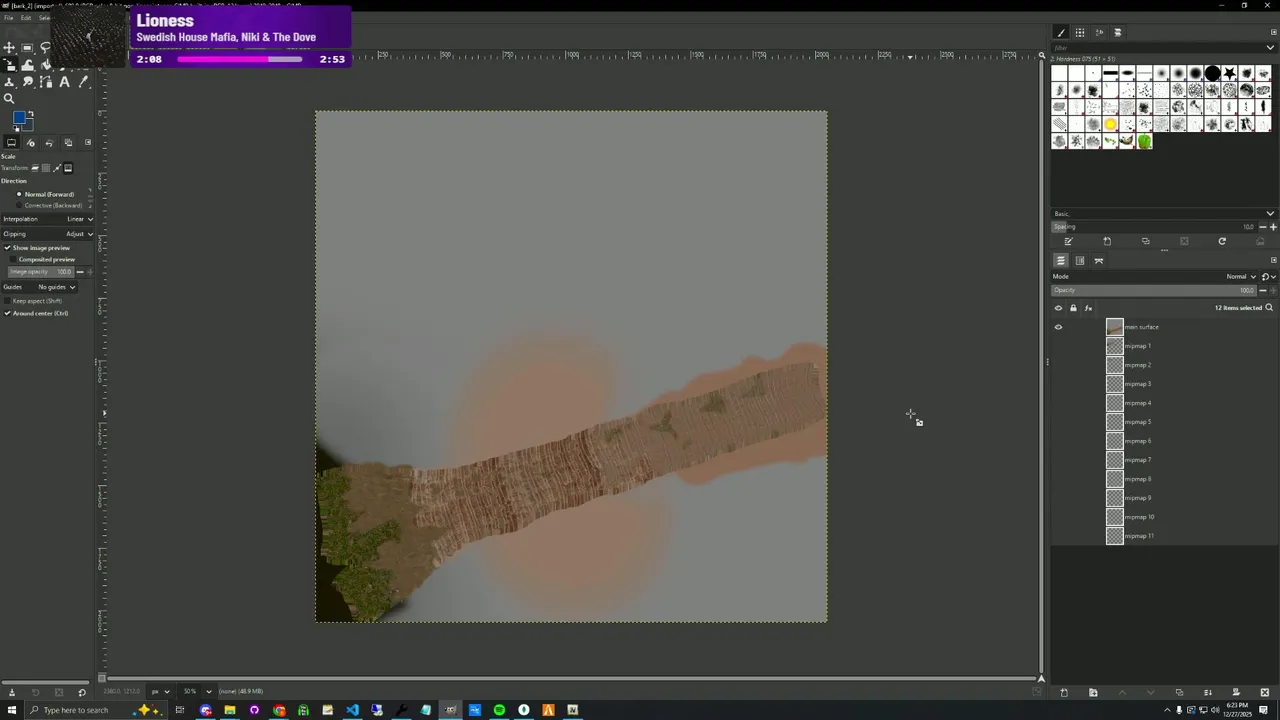Select the Color Picker tool
Screen dimensions: 1280x720
[83, 82]
